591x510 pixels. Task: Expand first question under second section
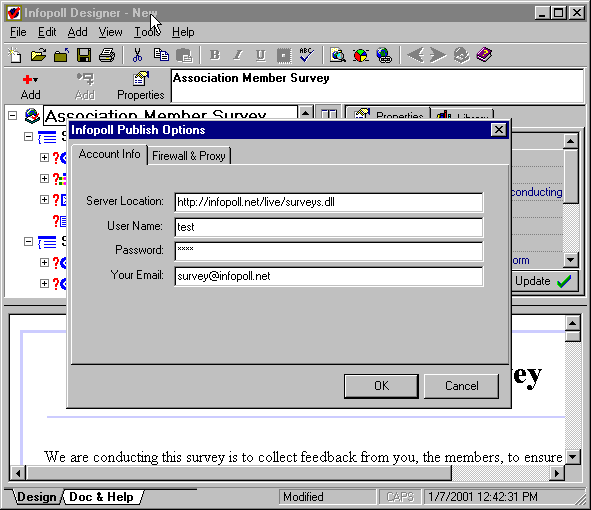44,262
